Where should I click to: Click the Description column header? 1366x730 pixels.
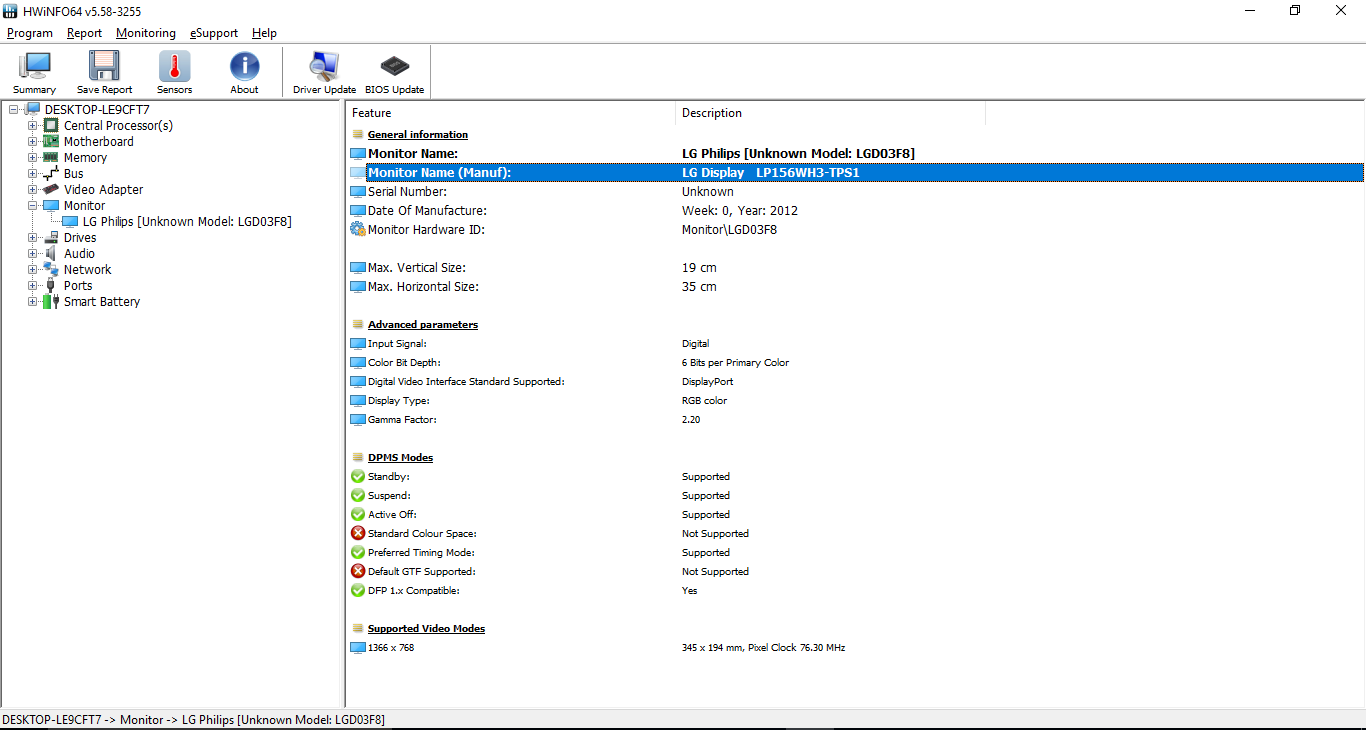(x=830, y=113)
